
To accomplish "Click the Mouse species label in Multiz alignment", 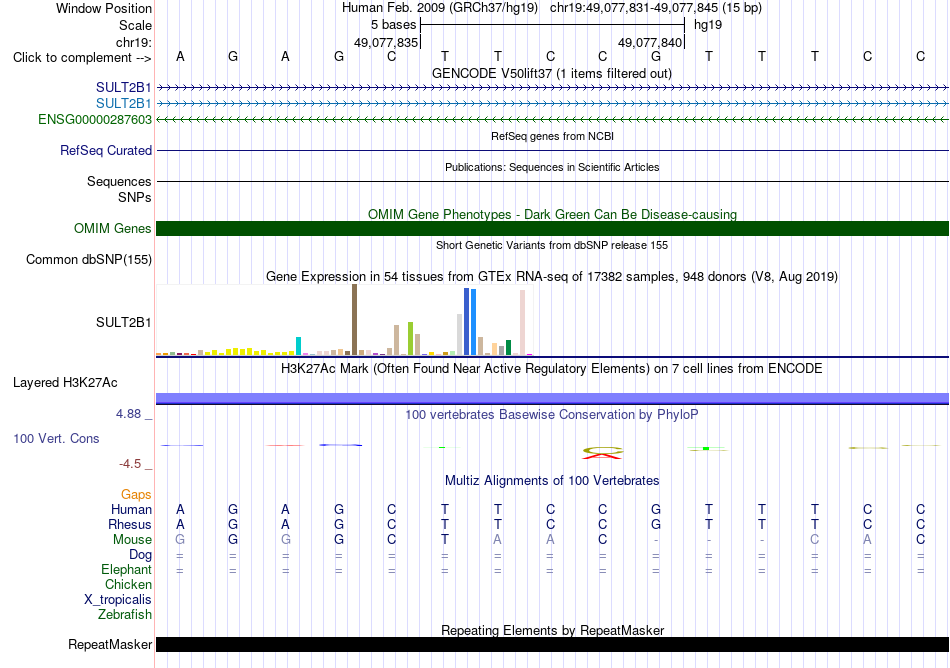I will coord(132,539).
